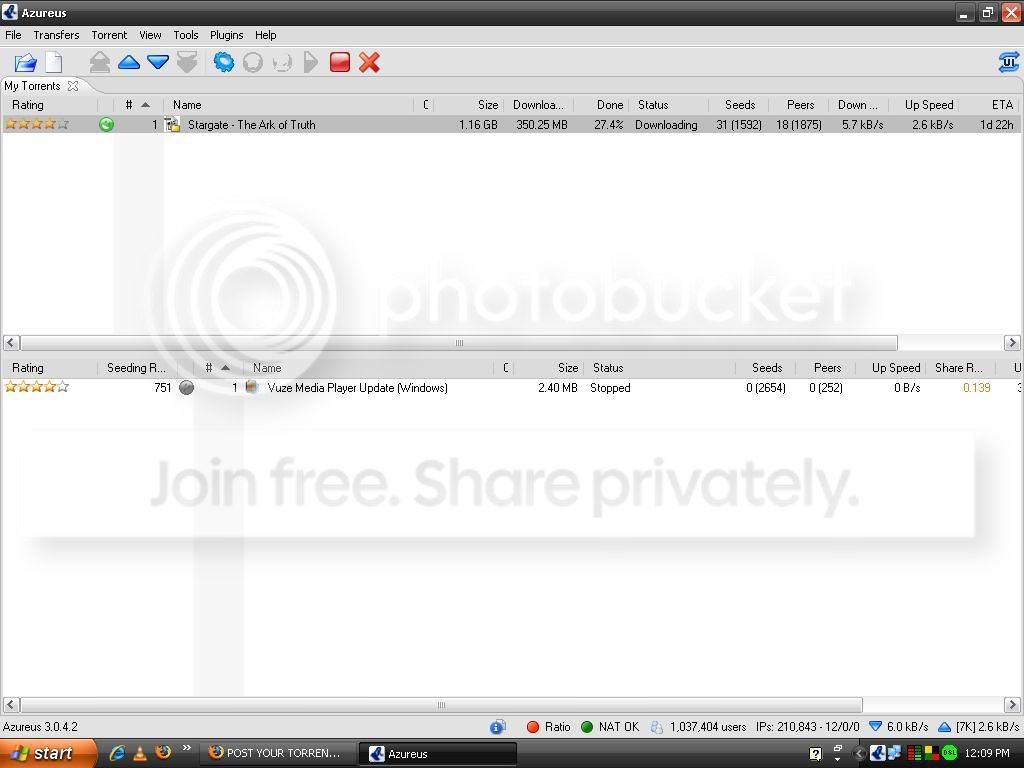Click the Open Torrent folder icon
The width and height of the screenshot is (1024, 768).
[x=25, y=63]
